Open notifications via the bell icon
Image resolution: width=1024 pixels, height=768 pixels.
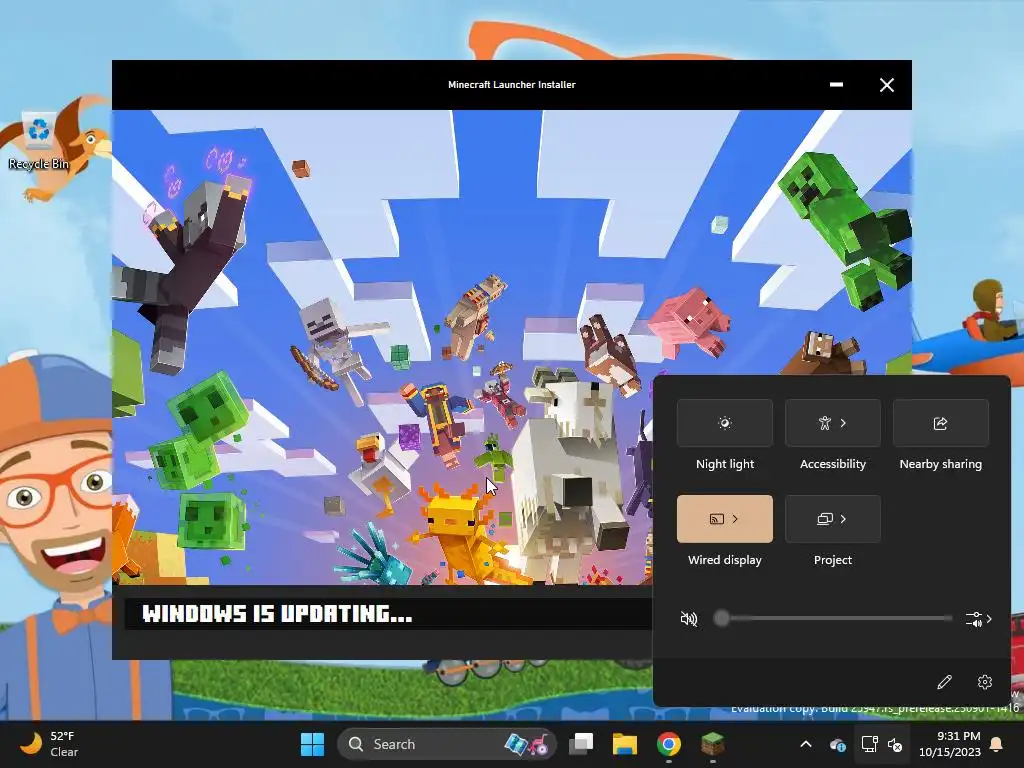[997, 744]
